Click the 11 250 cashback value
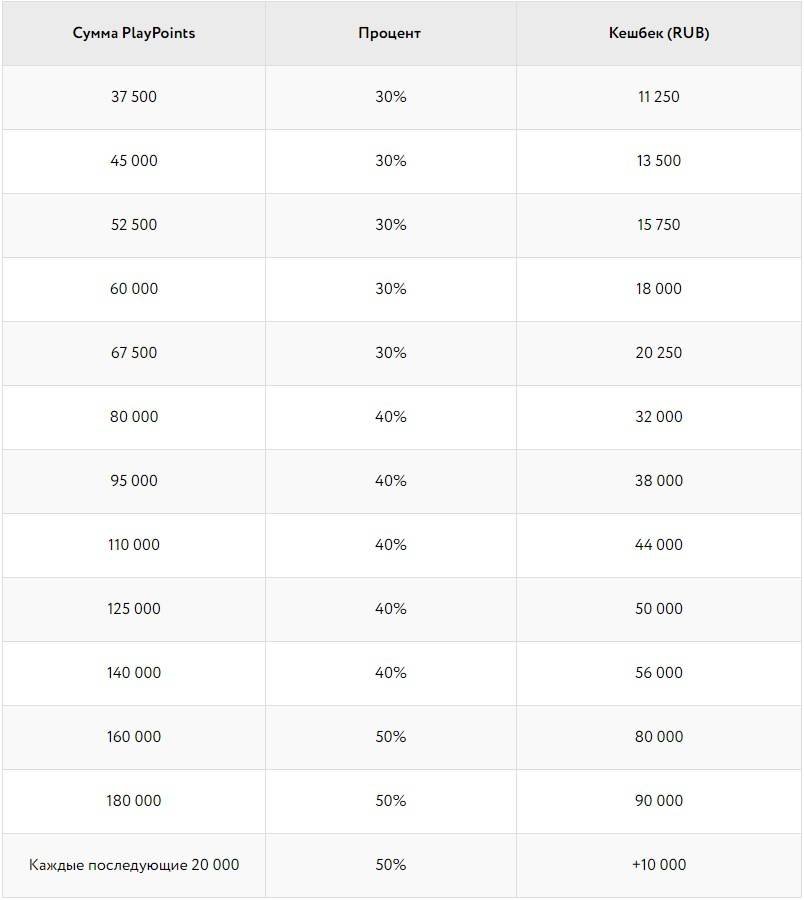The width and height of the screenshot is (804, 900). pyautogui.click(x=659, y=97)
